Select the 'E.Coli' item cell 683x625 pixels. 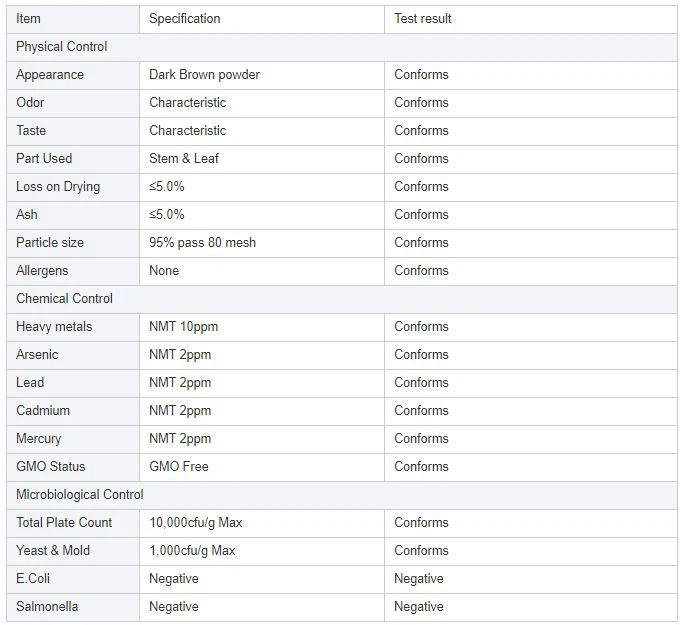33,578
